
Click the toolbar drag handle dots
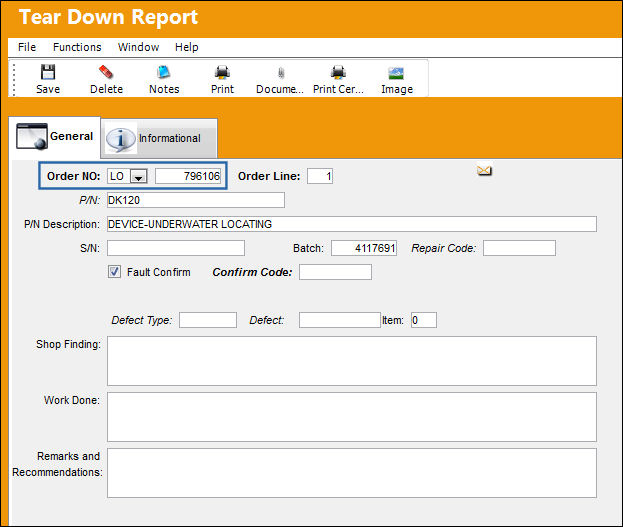(x=14, y=79)
